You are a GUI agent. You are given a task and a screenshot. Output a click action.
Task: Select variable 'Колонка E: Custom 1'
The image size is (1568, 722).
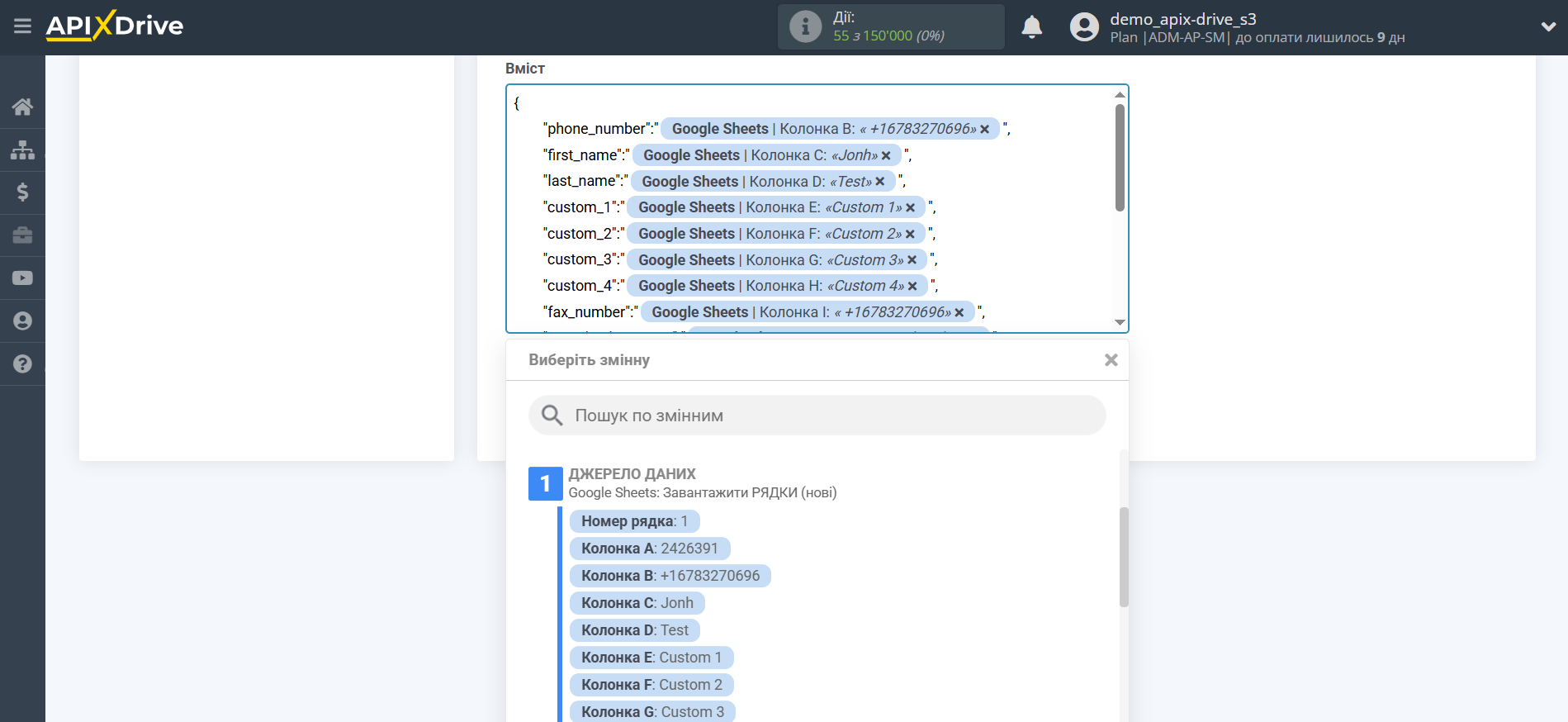click(651, 658)
